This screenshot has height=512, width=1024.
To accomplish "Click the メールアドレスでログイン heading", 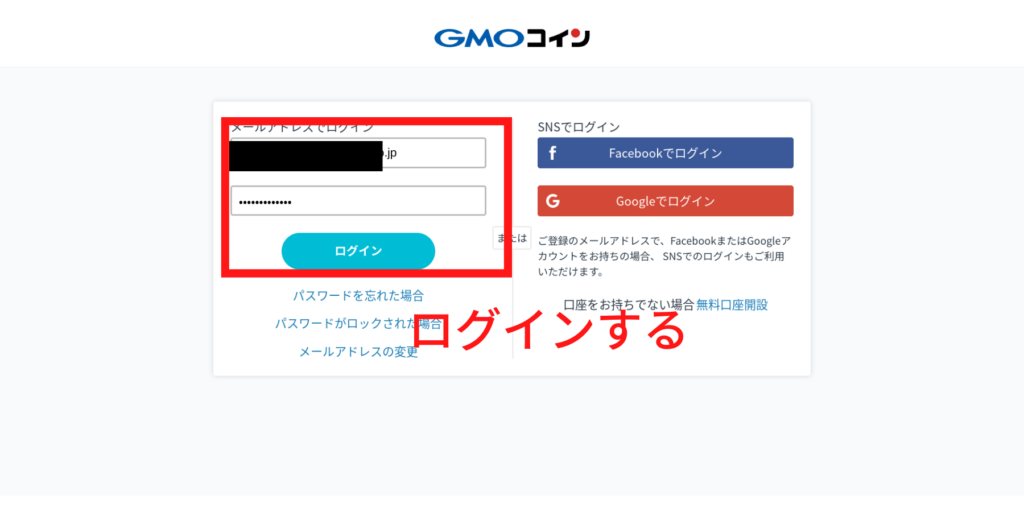I will [x=302, y=127].
